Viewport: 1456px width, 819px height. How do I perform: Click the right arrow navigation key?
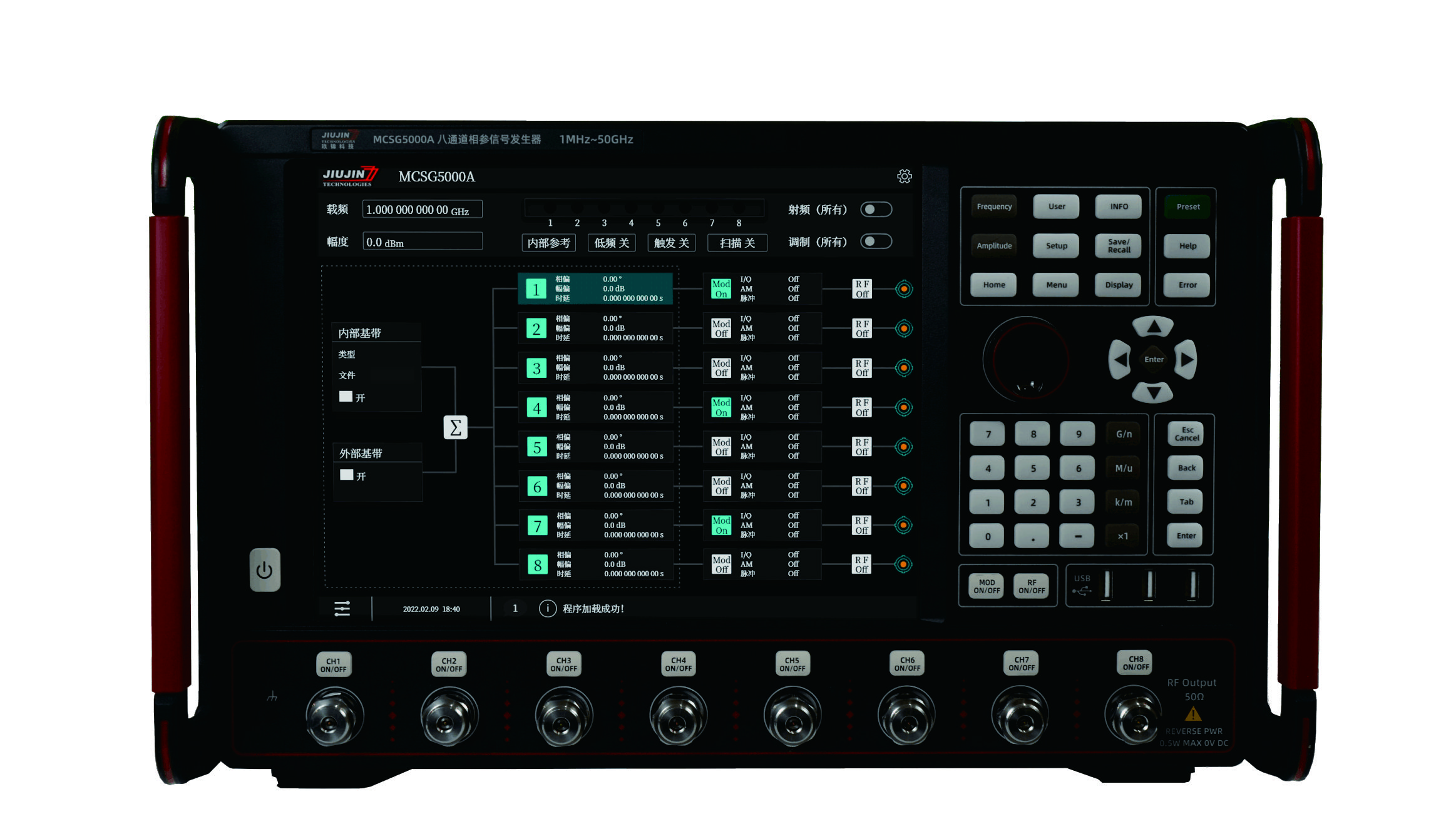(1186, 360)
